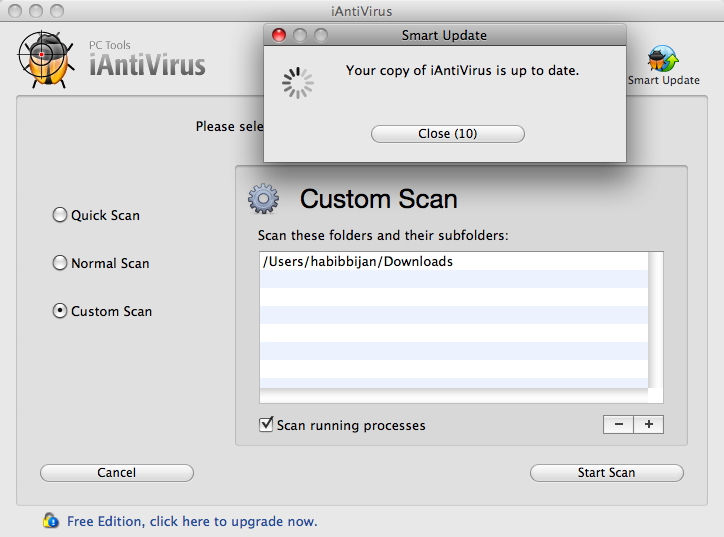Click the spinning progress indicator in Smart Update
Screen dimensions: 724x537
(x=298, y=83)
